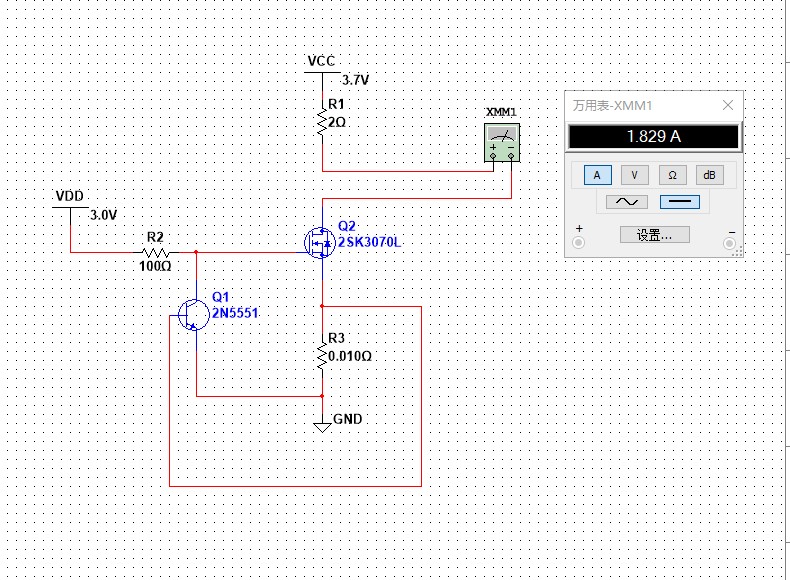Click the R3 reference designator
790x580 pixels.
[337, 338]
